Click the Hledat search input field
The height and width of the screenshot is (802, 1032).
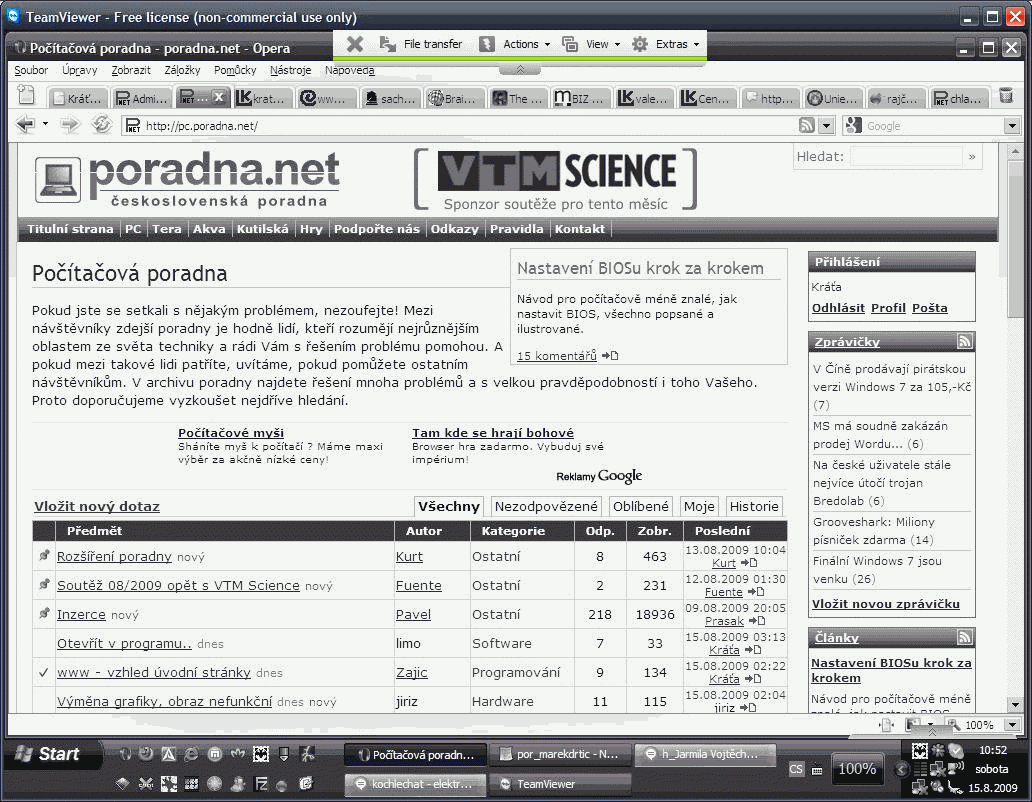pos(906,157)
